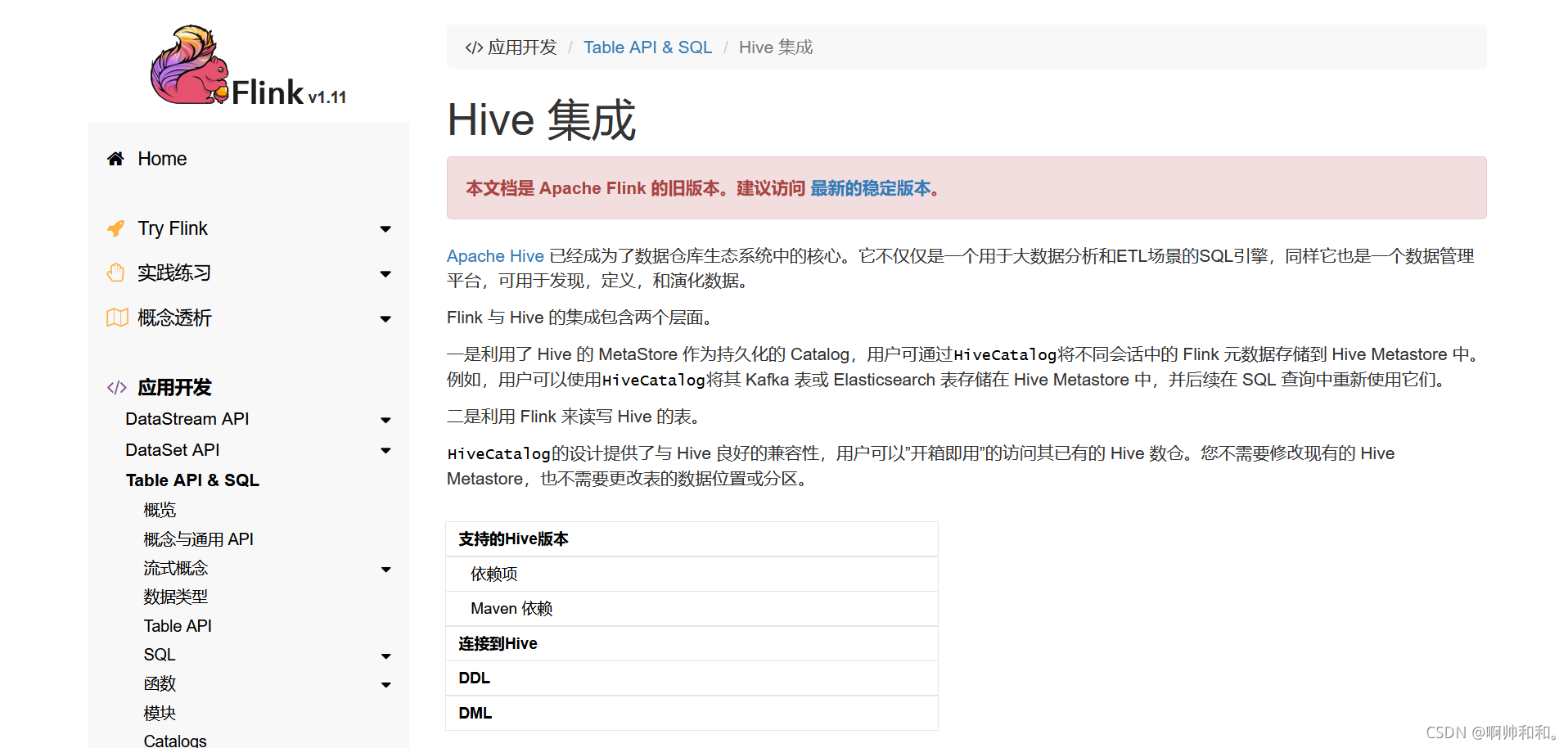The width and height of the screenshot is (1568, 748).
Task: Expand the SQL submenu arrow
Action: [x=385, y=656]
